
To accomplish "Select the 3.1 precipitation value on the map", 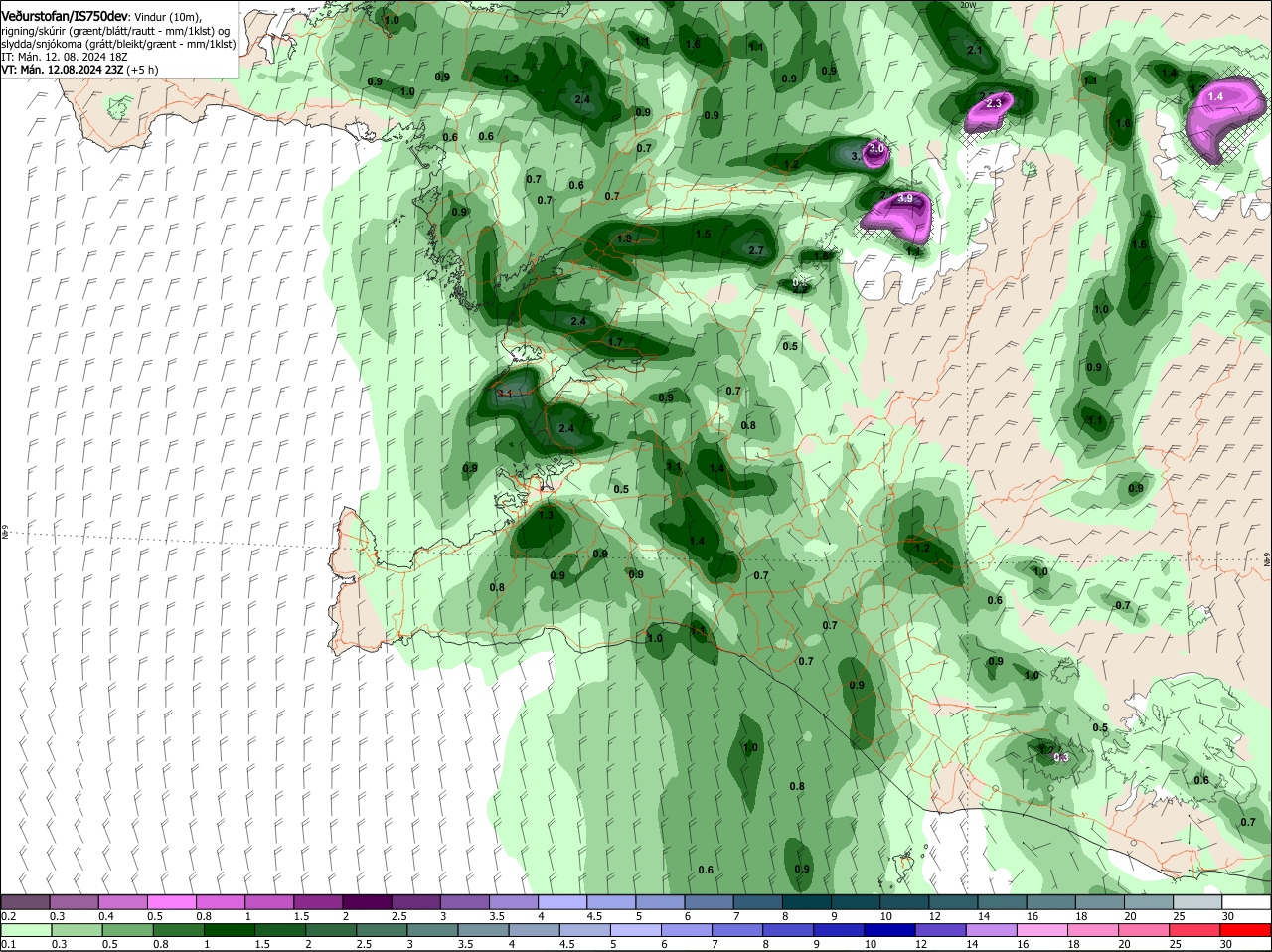I will click(x=504, y=395).
